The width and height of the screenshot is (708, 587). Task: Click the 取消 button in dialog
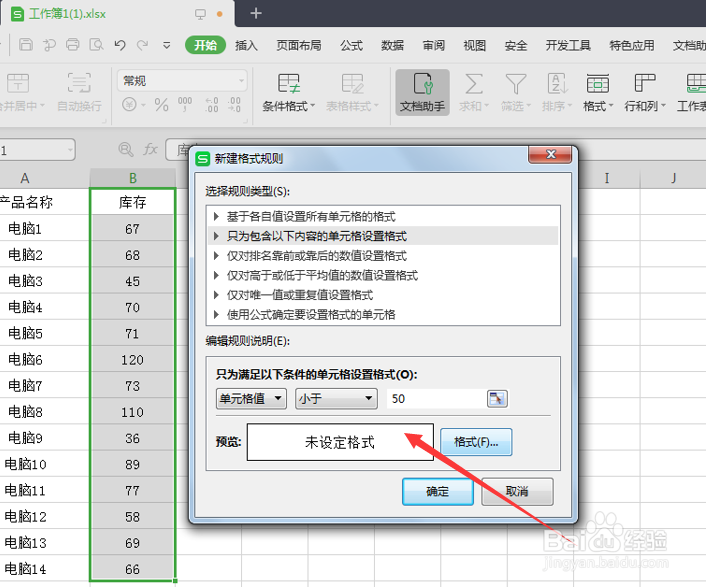[517, 491]
